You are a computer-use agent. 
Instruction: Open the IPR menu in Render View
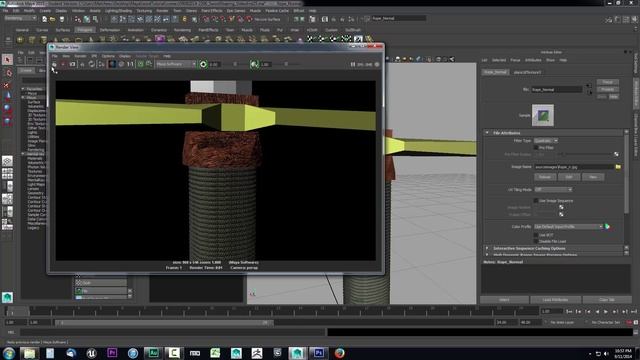(94, 56)
